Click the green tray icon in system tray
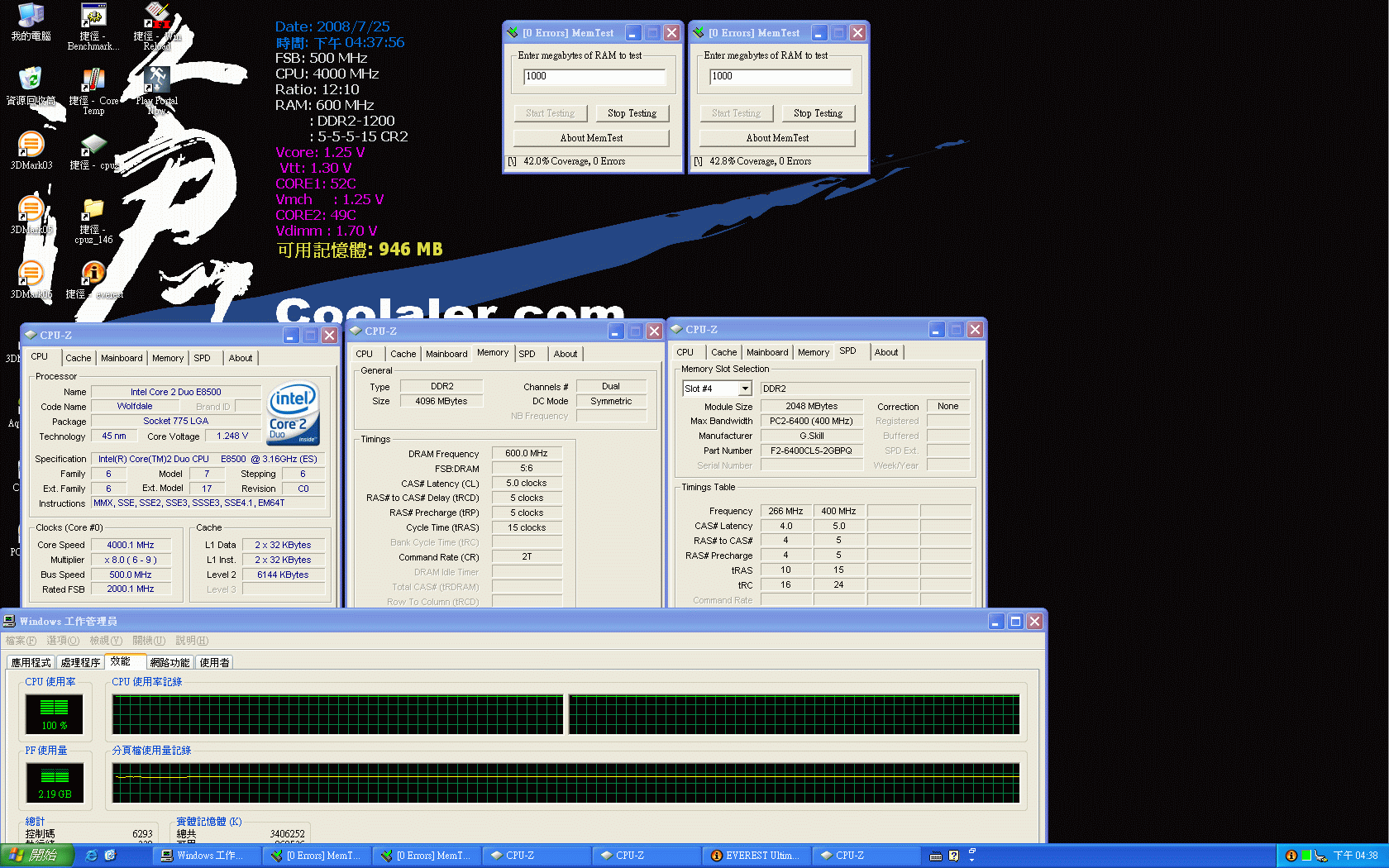Screen dimensions: 1389x868 [1306, 856]
